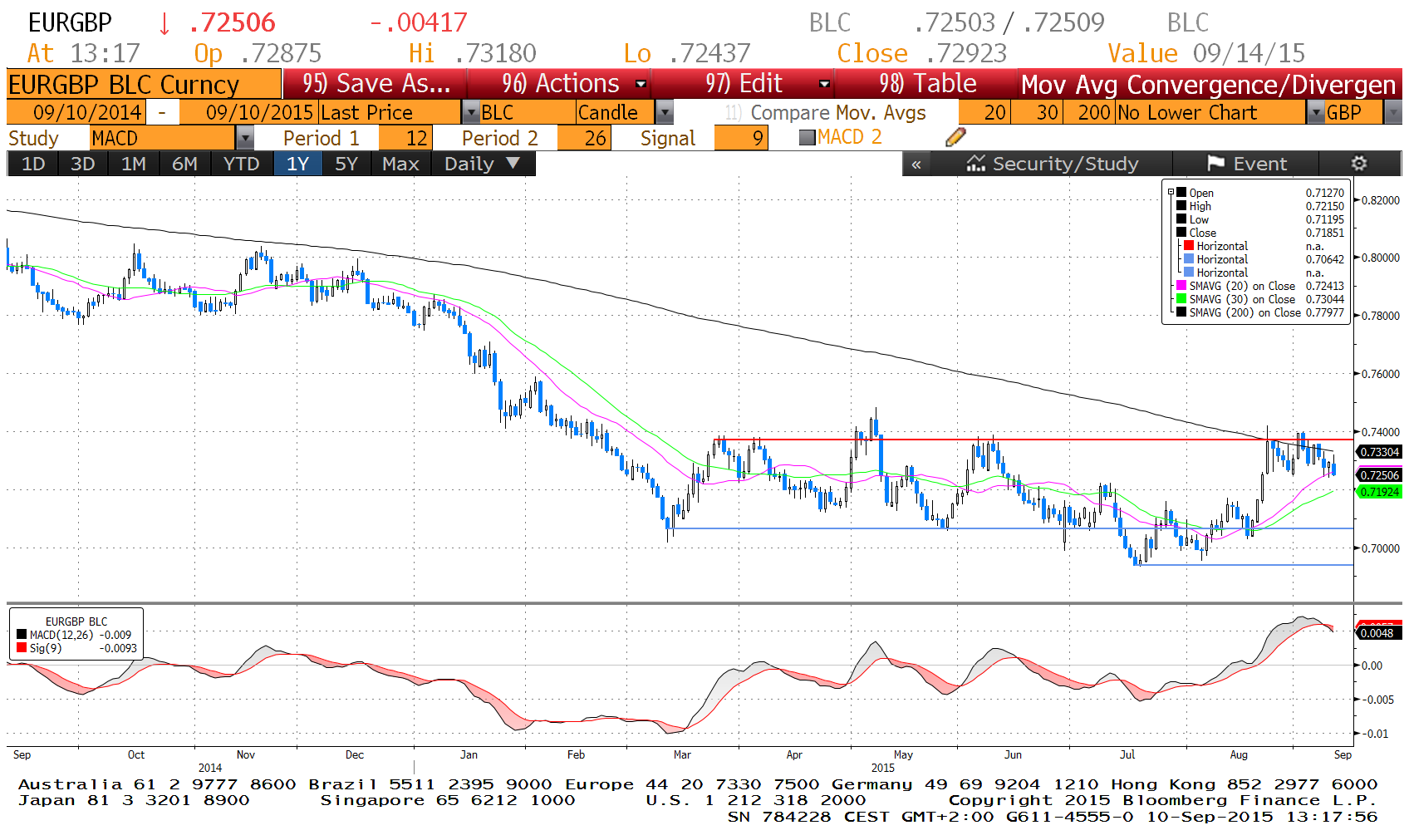Click the Close 0.71851 legend row
This screenshot has width=1409, height=840.
pos(1260,233)
